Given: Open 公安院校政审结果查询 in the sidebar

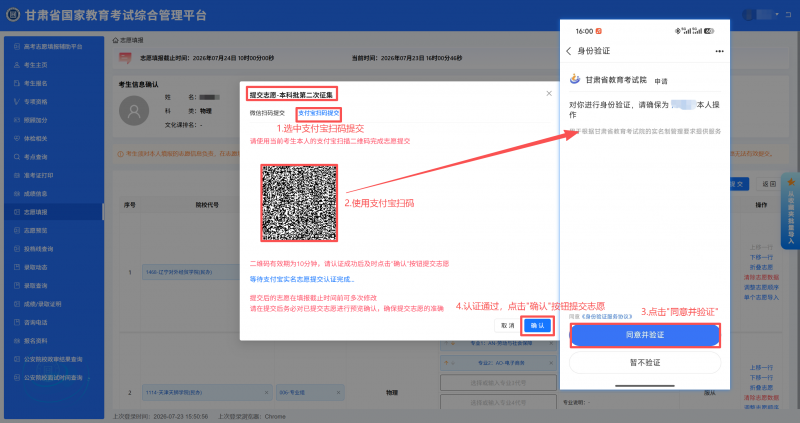Looking at the screenshot, I should [x=54, y=359].
